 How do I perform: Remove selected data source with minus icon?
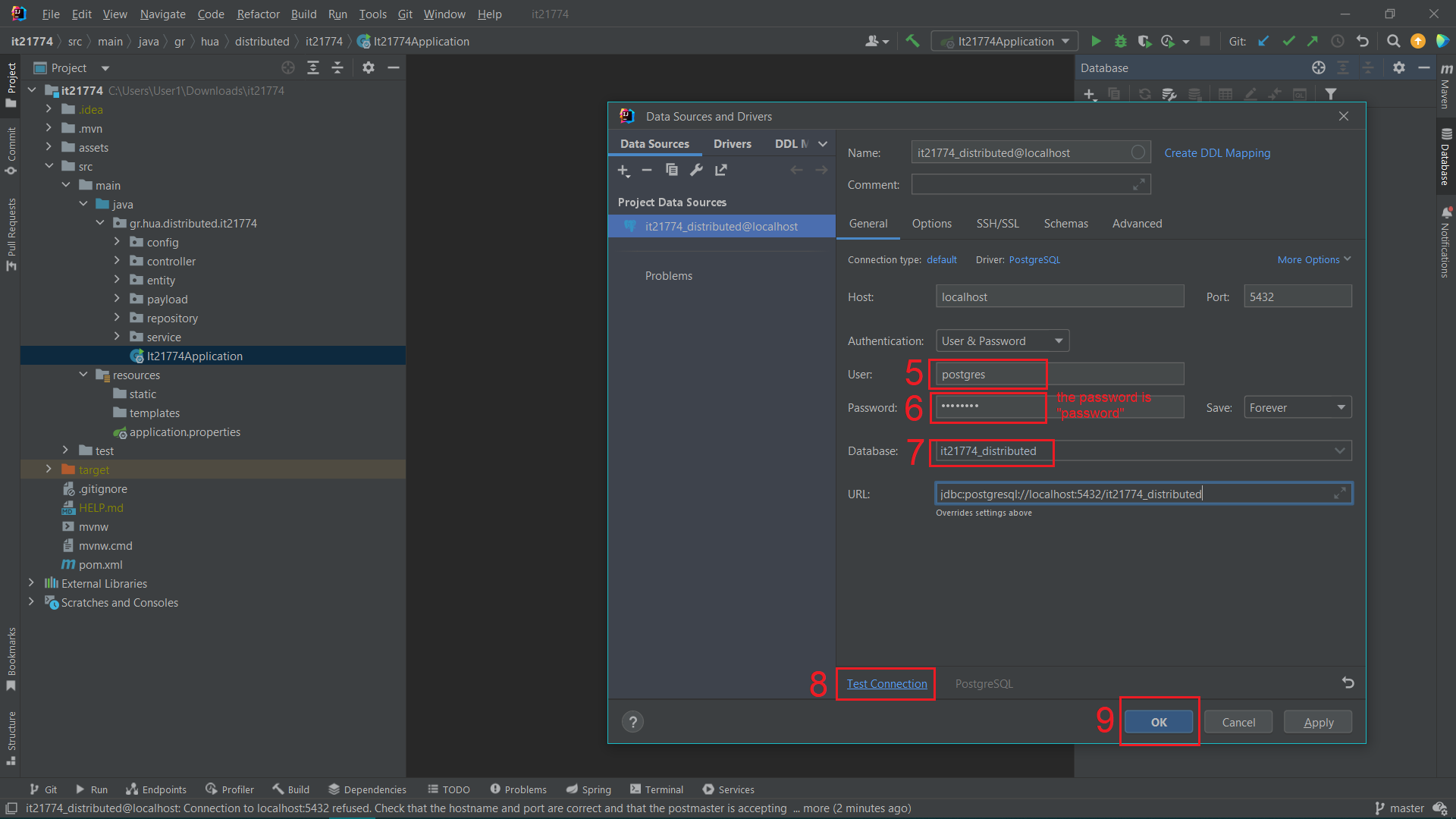(647, 171)
